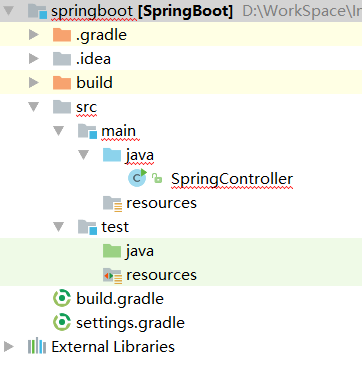This screenshot has width=362, height=384.
Task: Open the settings.gradle file
Action: 130,323
